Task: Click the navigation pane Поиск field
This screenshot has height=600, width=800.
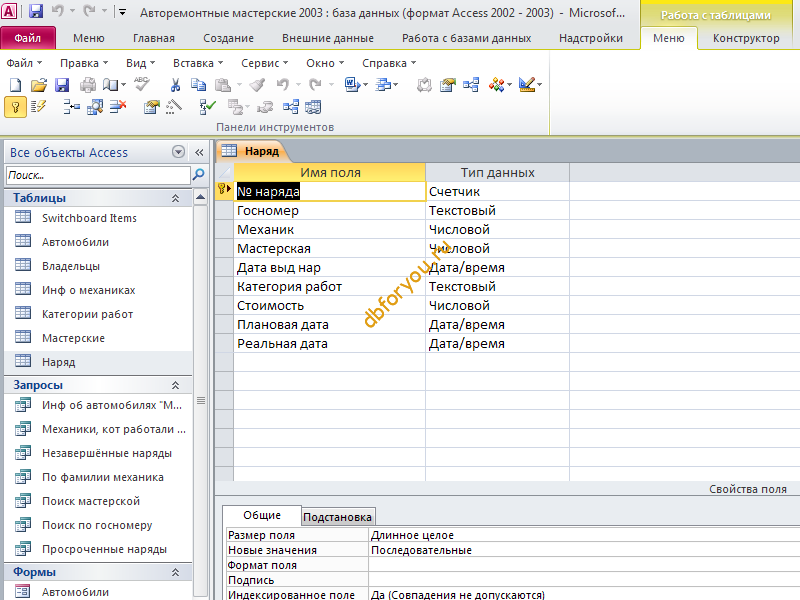Action: coord(98,175)
